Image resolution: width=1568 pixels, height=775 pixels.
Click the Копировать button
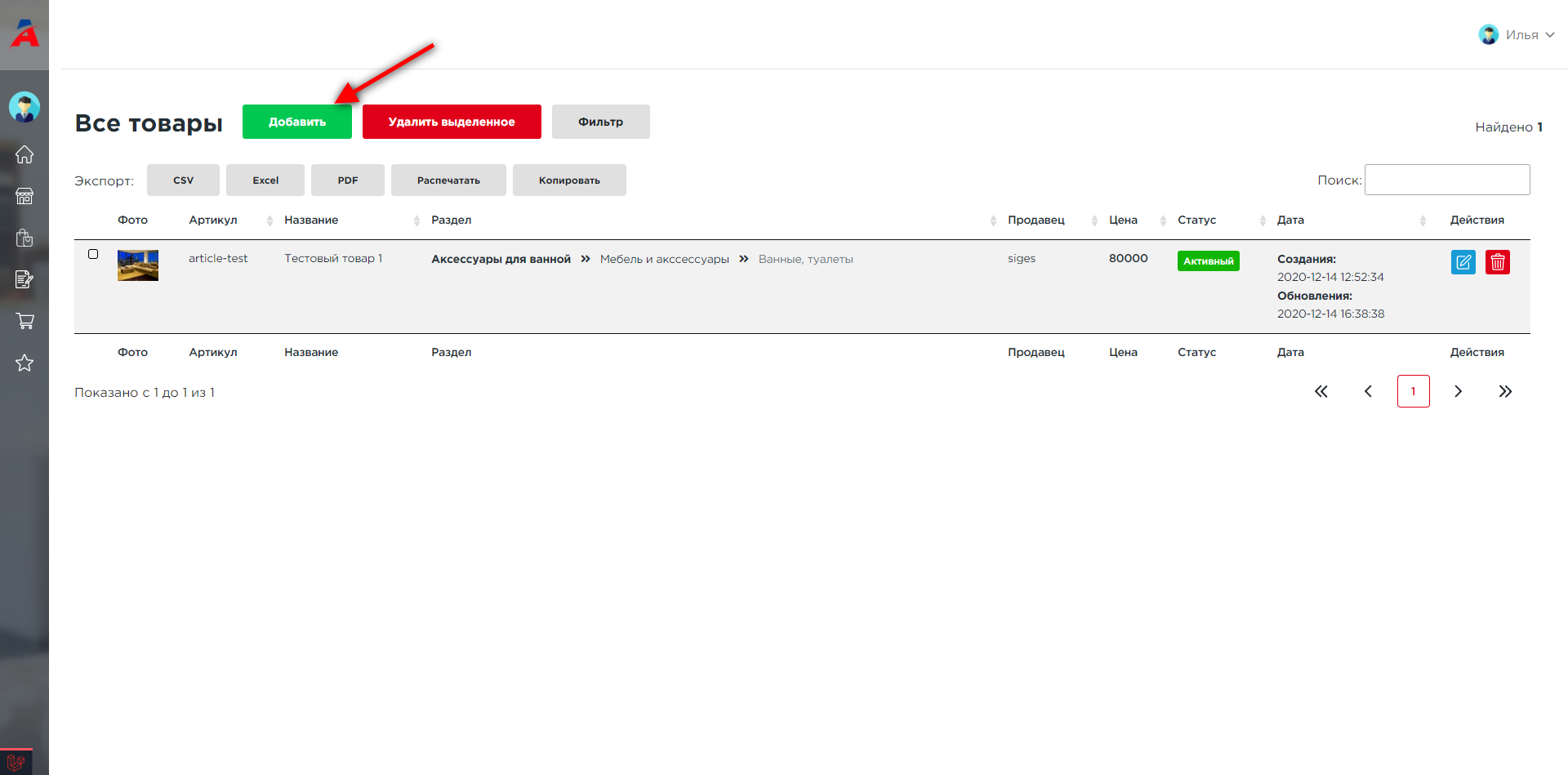pyautogui.click(x=569, y=180)
